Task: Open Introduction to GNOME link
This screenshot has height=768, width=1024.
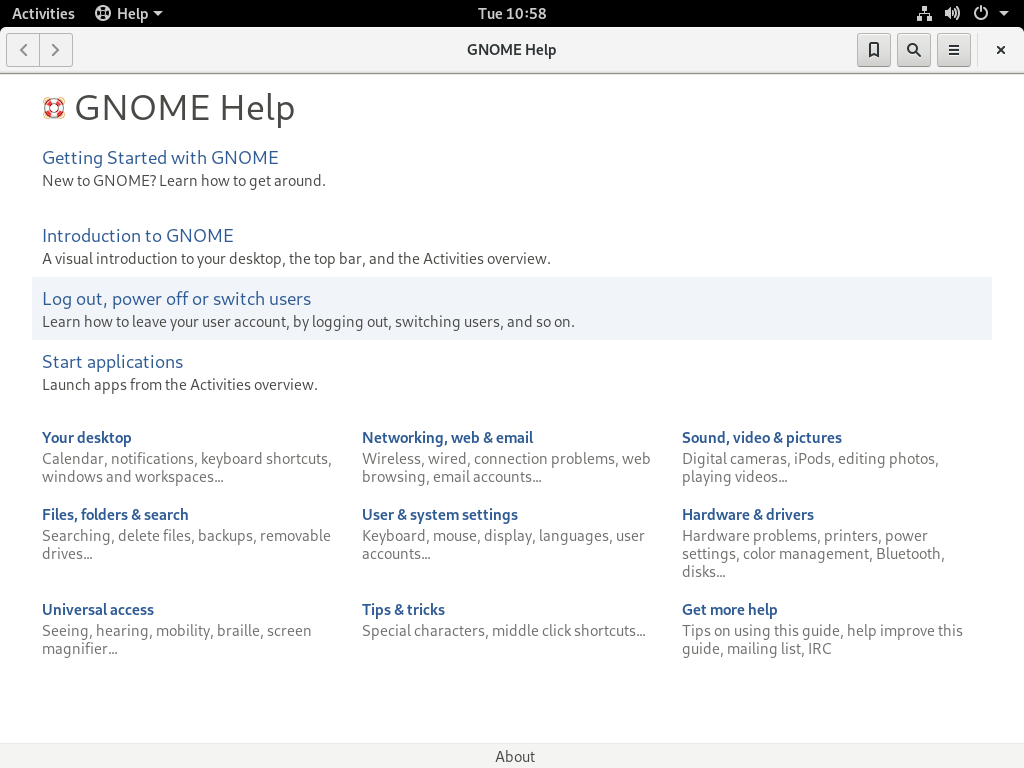Action: point(138,236)
